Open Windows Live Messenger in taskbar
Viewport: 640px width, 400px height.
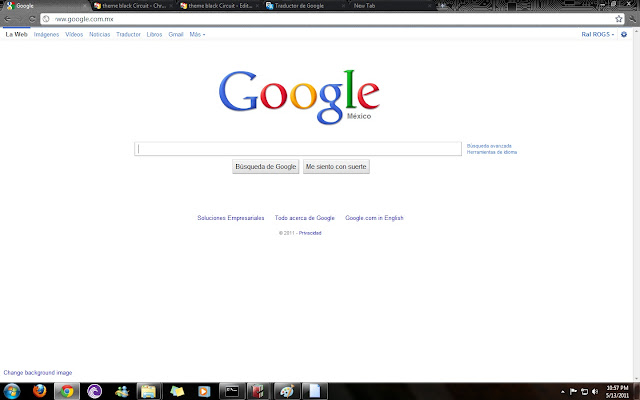click(x=122, y=391)
